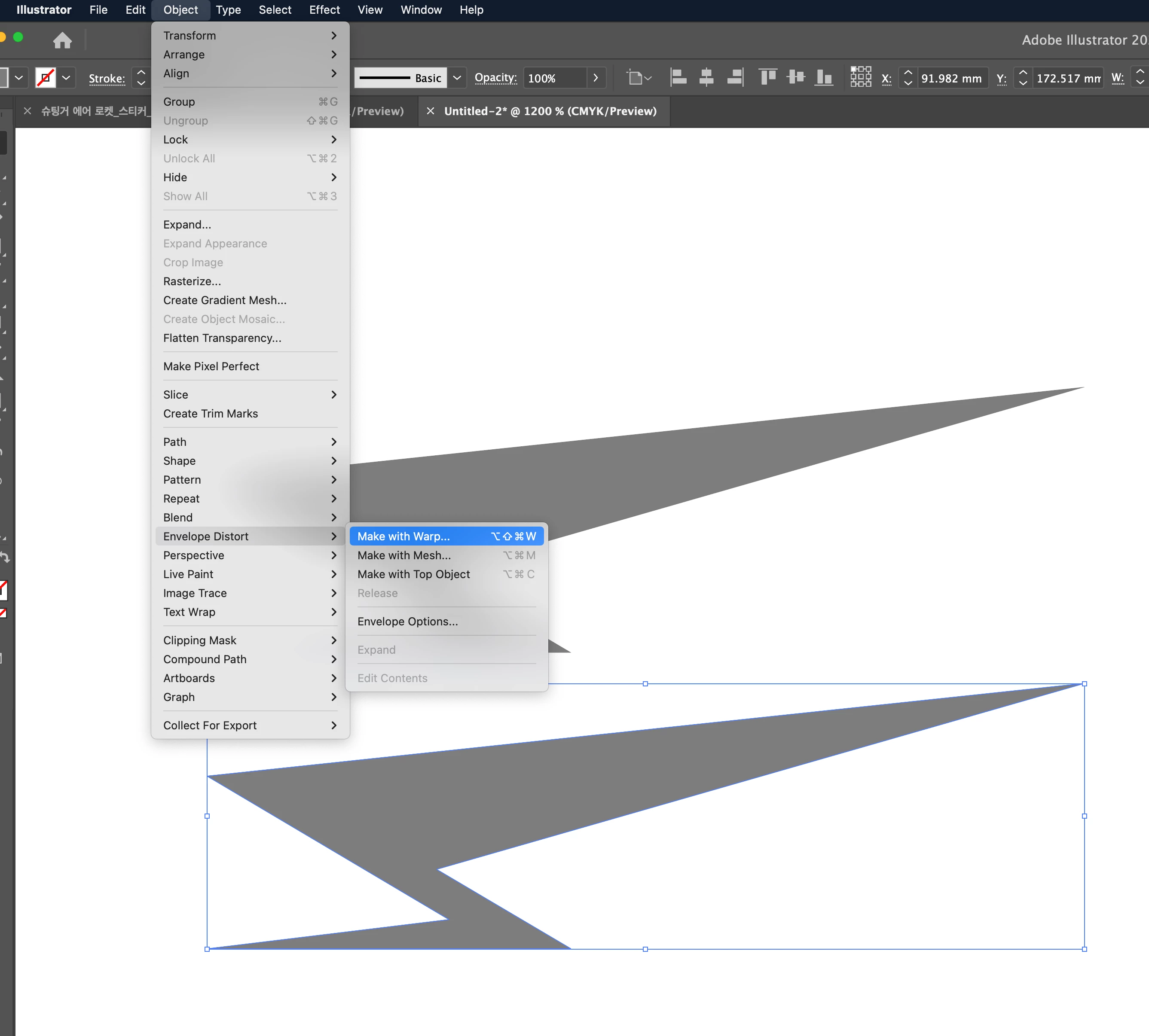The height and width of the screenshot is (1036, 1149).
Task: Click horizontal align right icon
Action: pos(735,77)
